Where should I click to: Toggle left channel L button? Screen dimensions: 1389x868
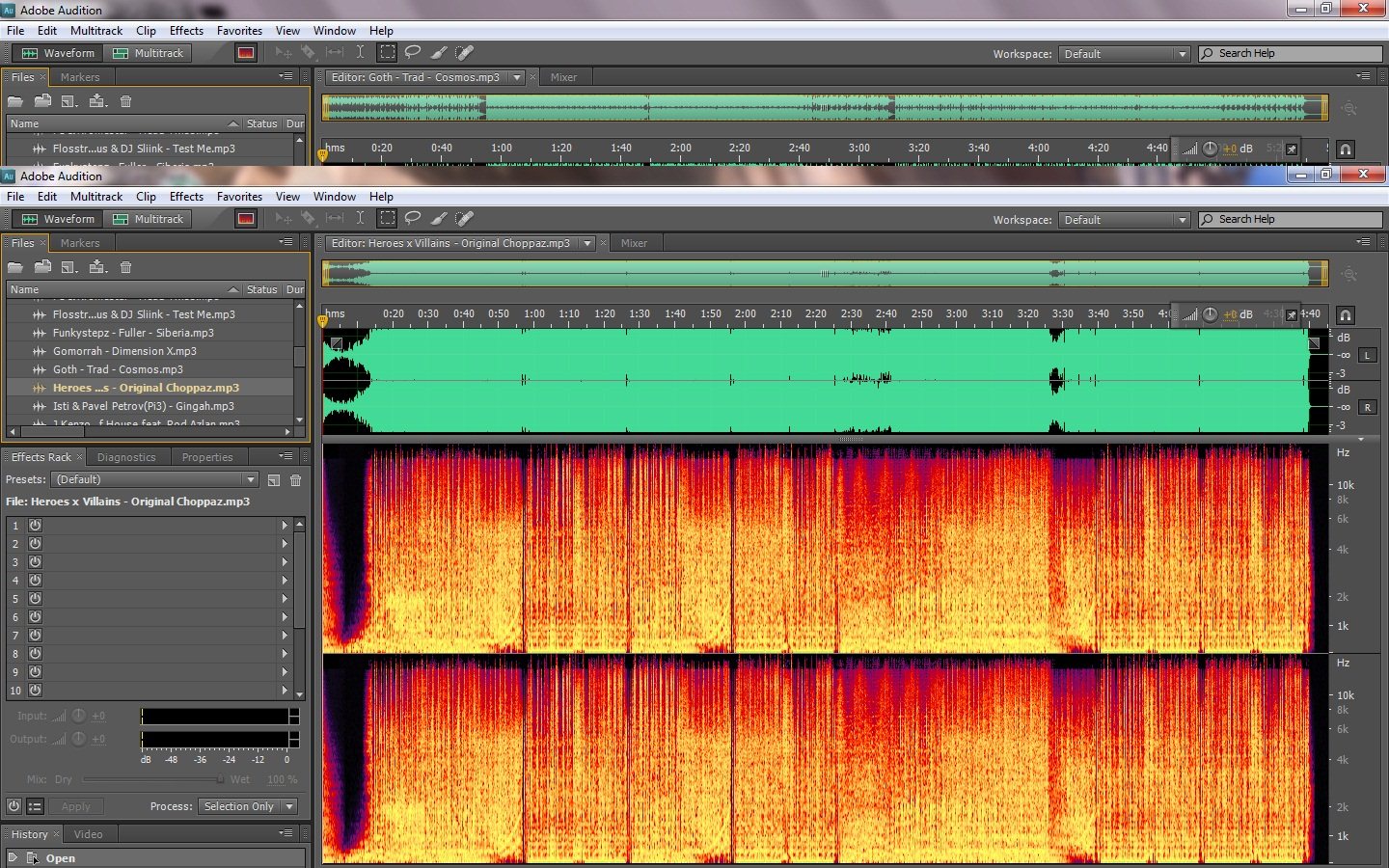(1367, 356)
